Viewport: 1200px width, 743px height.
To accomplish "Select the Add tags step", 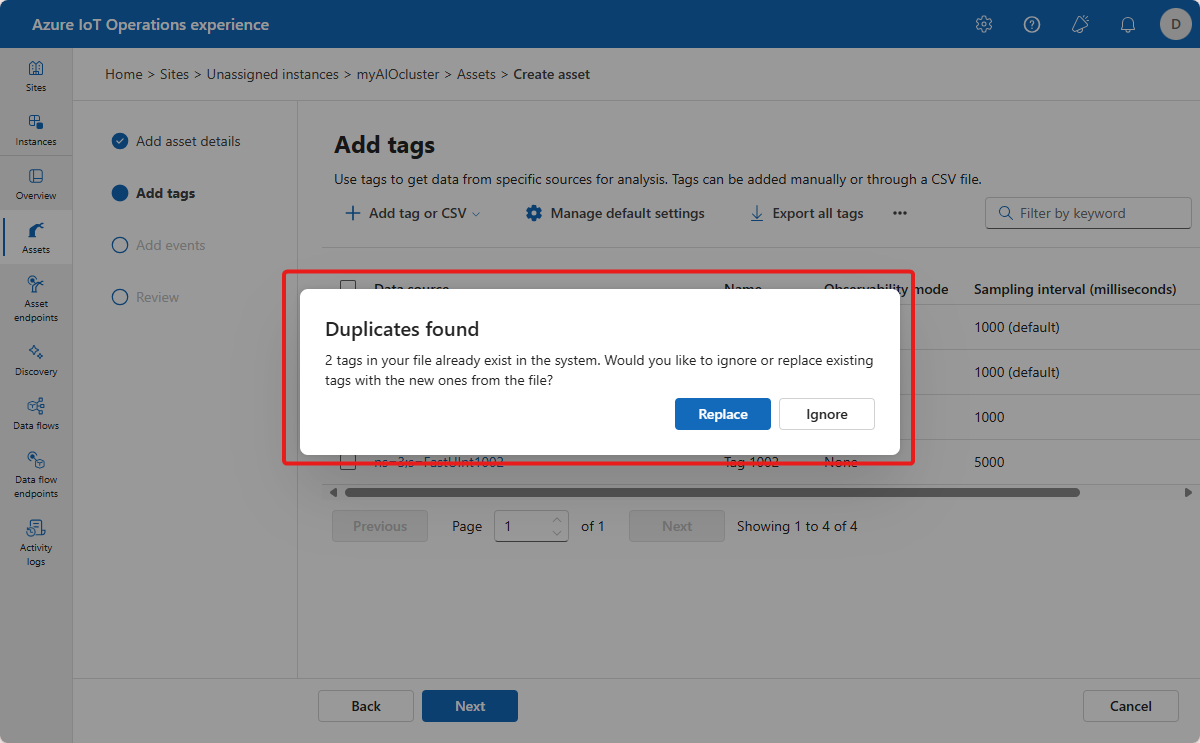I will pos(154,193).
